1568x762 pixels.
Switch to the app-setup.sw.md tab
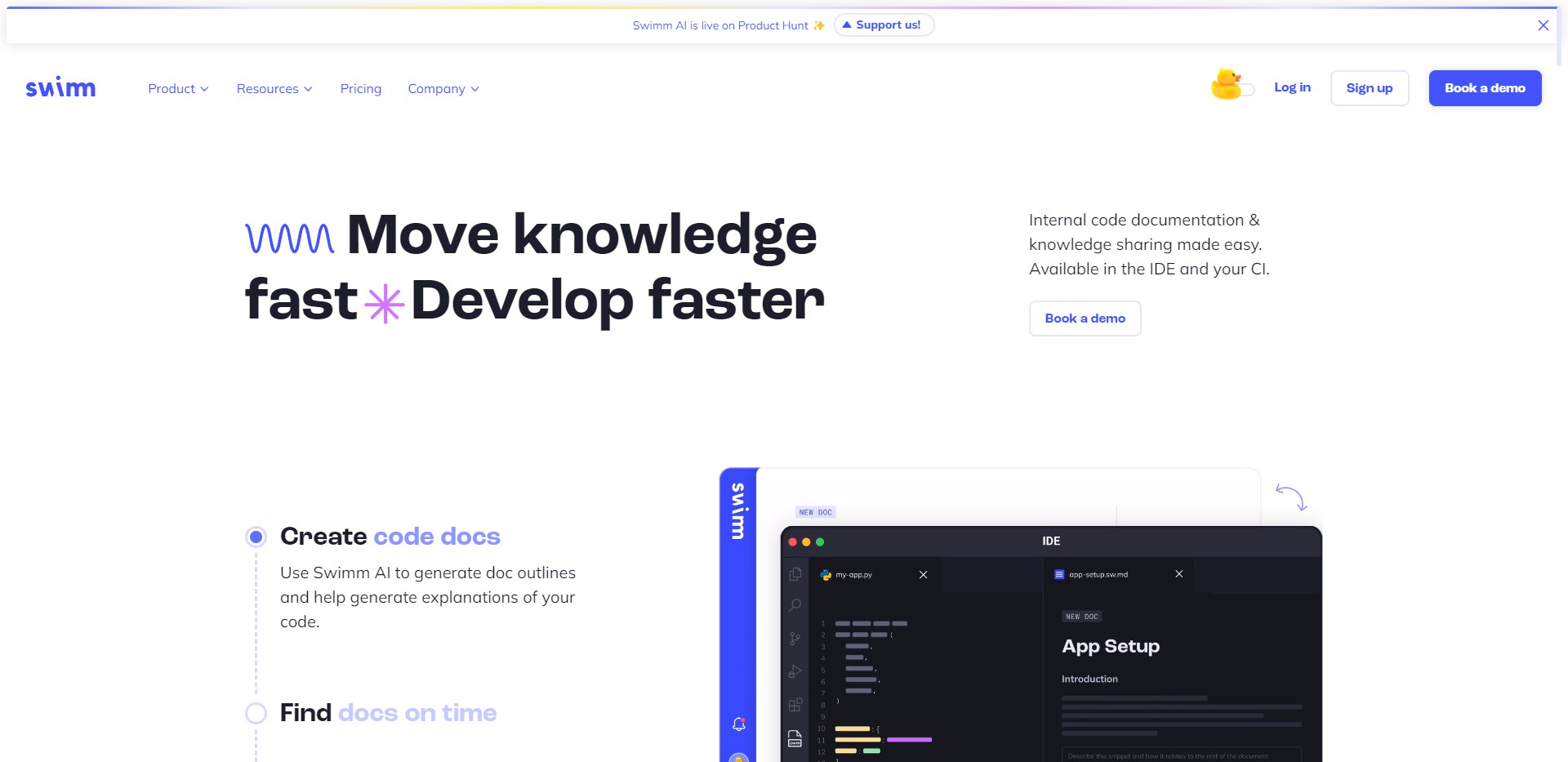(x=1098, y=574)
